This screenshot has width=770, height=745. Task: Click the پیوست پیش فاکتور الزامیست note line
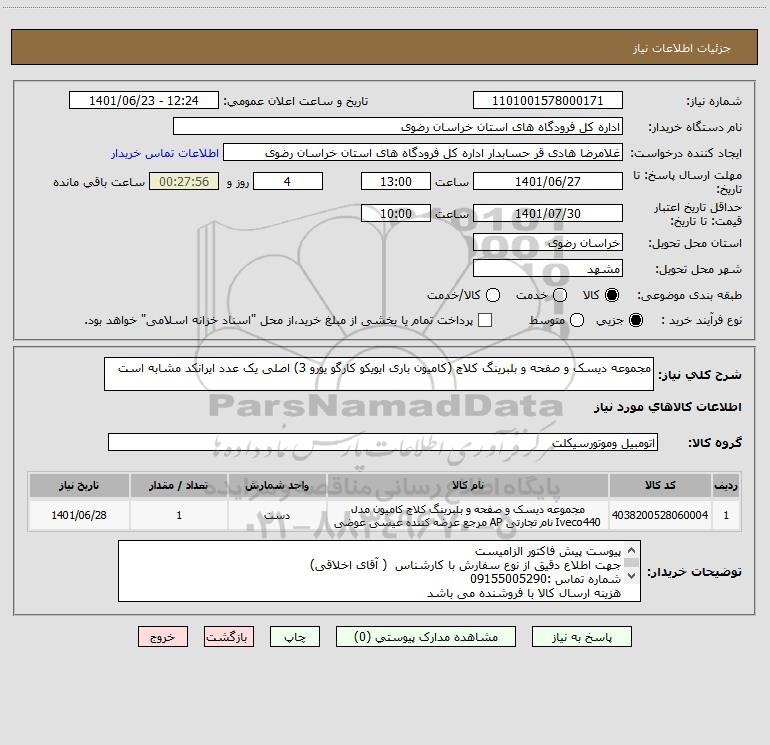coord(548,551)
